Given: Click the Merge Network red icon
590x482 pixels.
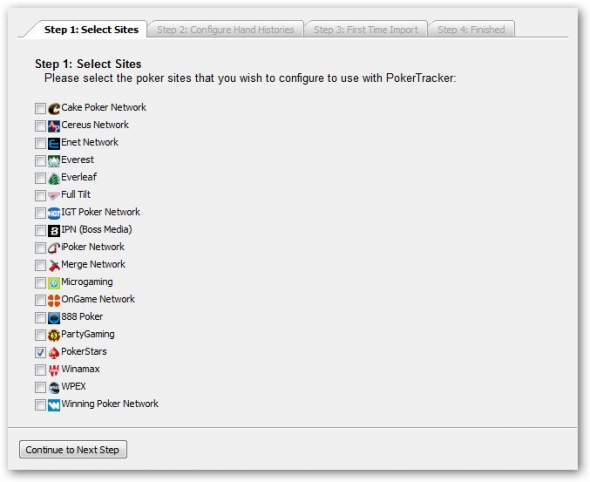Looking at the screenshot, I should pos(54,265).
